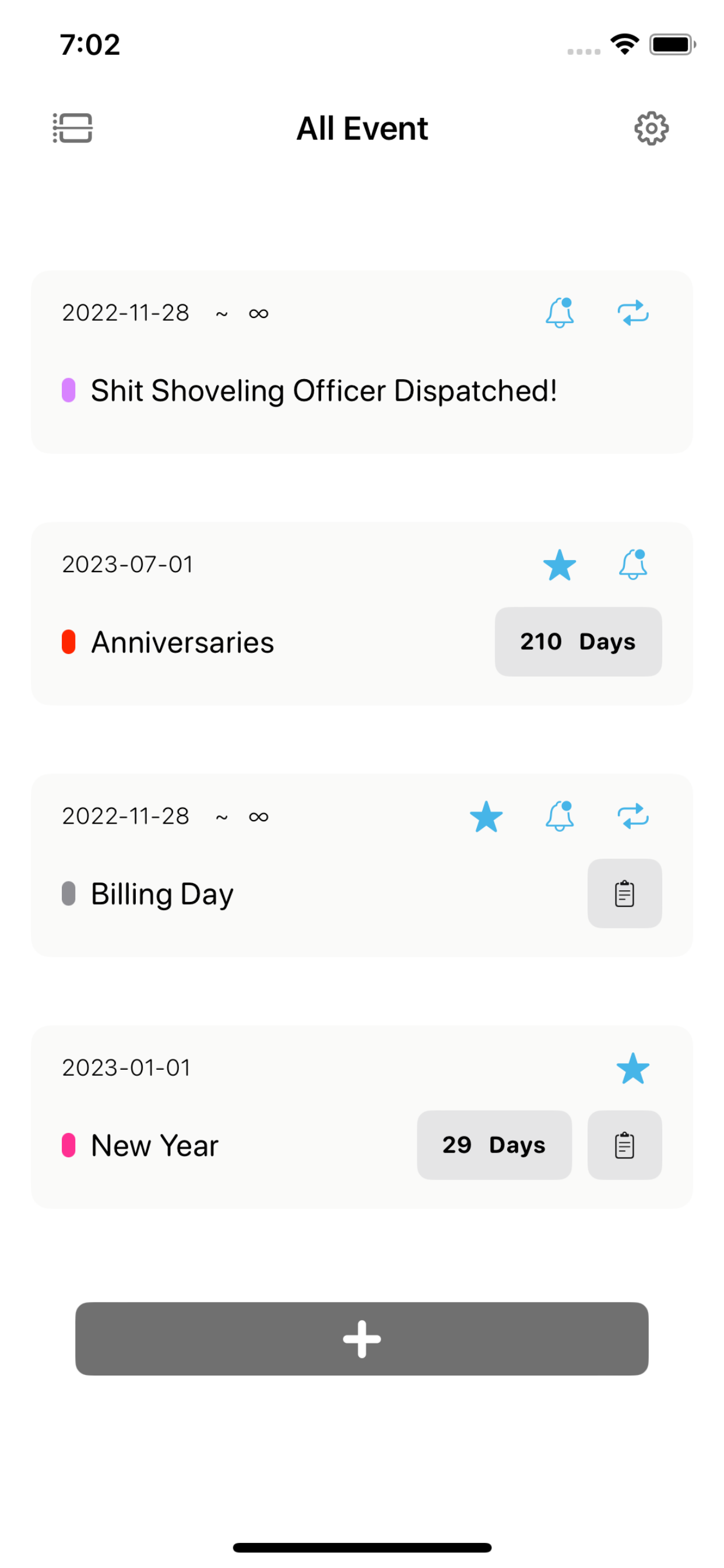Open the clipboard note on New Year
Viewport: 724px width, 1568px height.
click(624, 1145)
